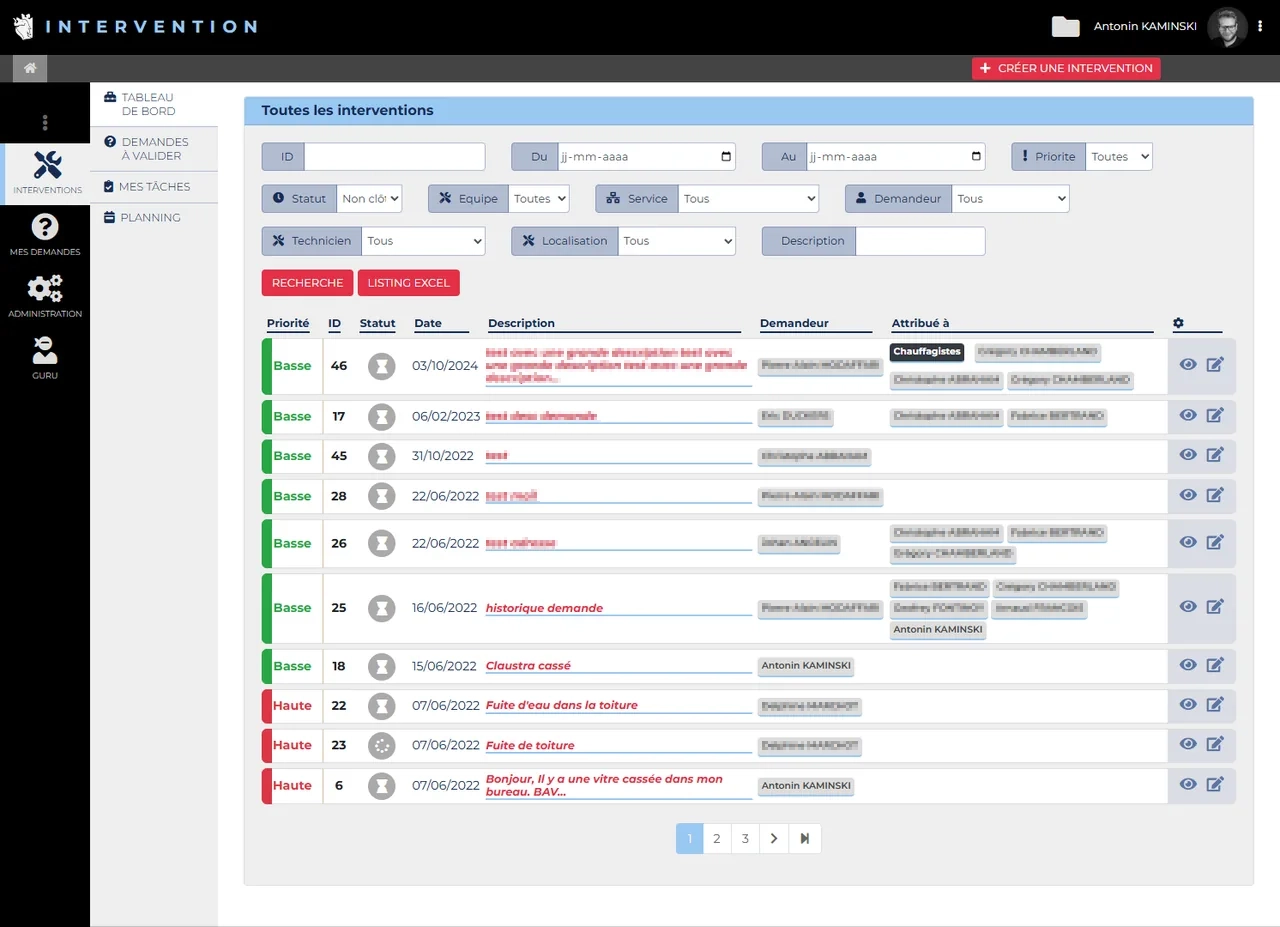View intervention 6 using its eye icon
Image resolution: width=1280 pixels, height=927 pixels.
[1188, 784]
